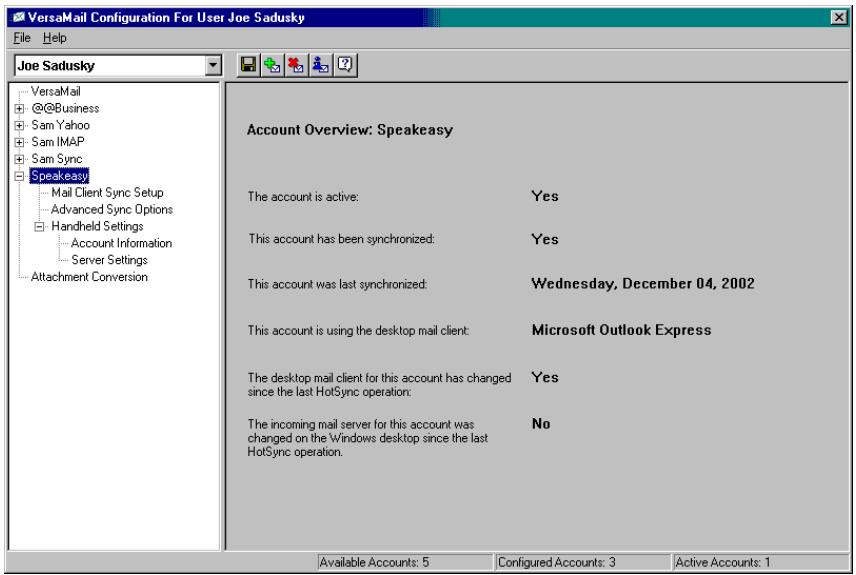The width and height of the screenshot is (856, 575).
Task: Click the Account Overview: Speakeasy heading
Action: point(350,130)
